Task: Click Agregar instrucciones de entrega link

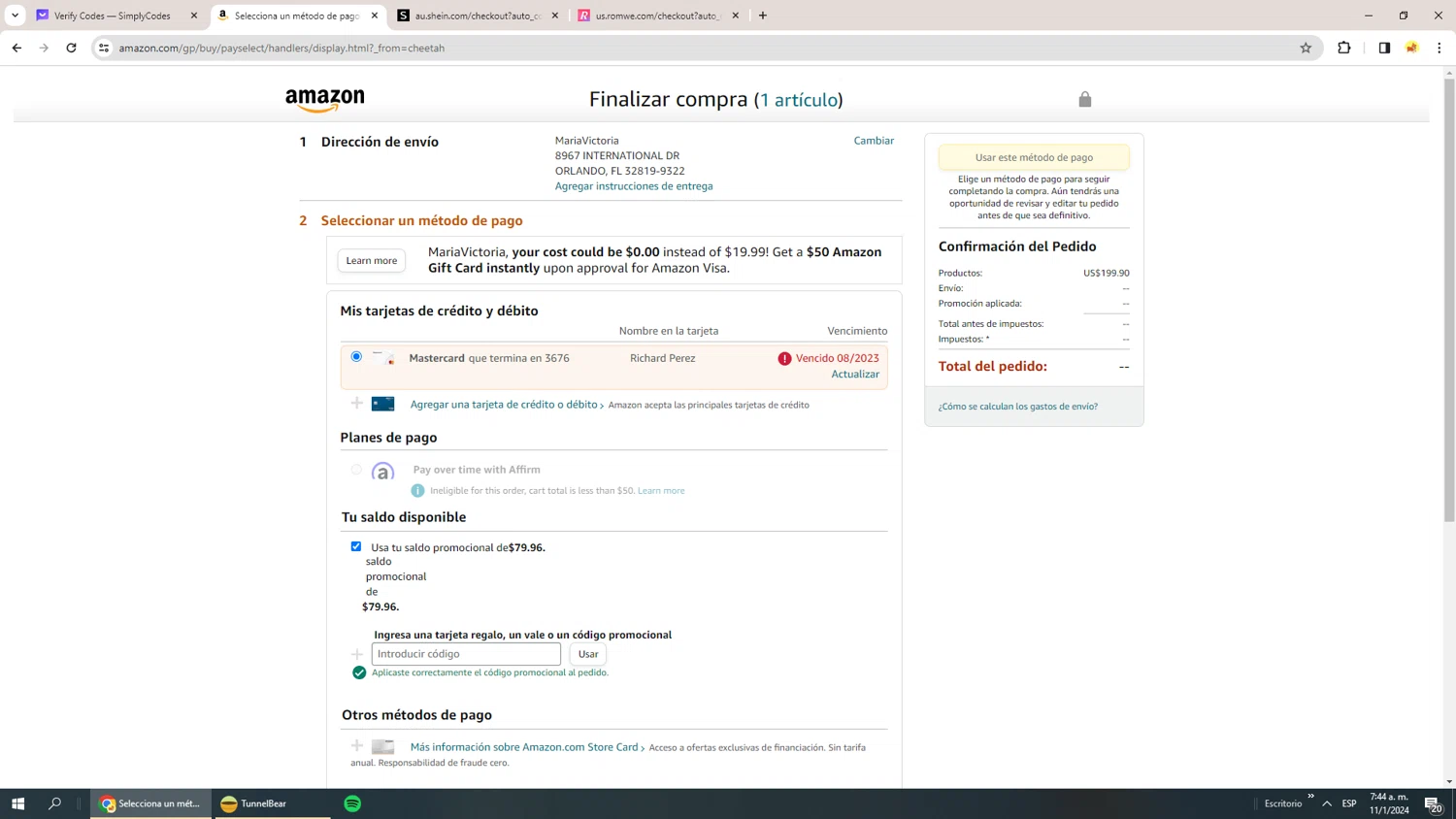Action: [634, 186]
